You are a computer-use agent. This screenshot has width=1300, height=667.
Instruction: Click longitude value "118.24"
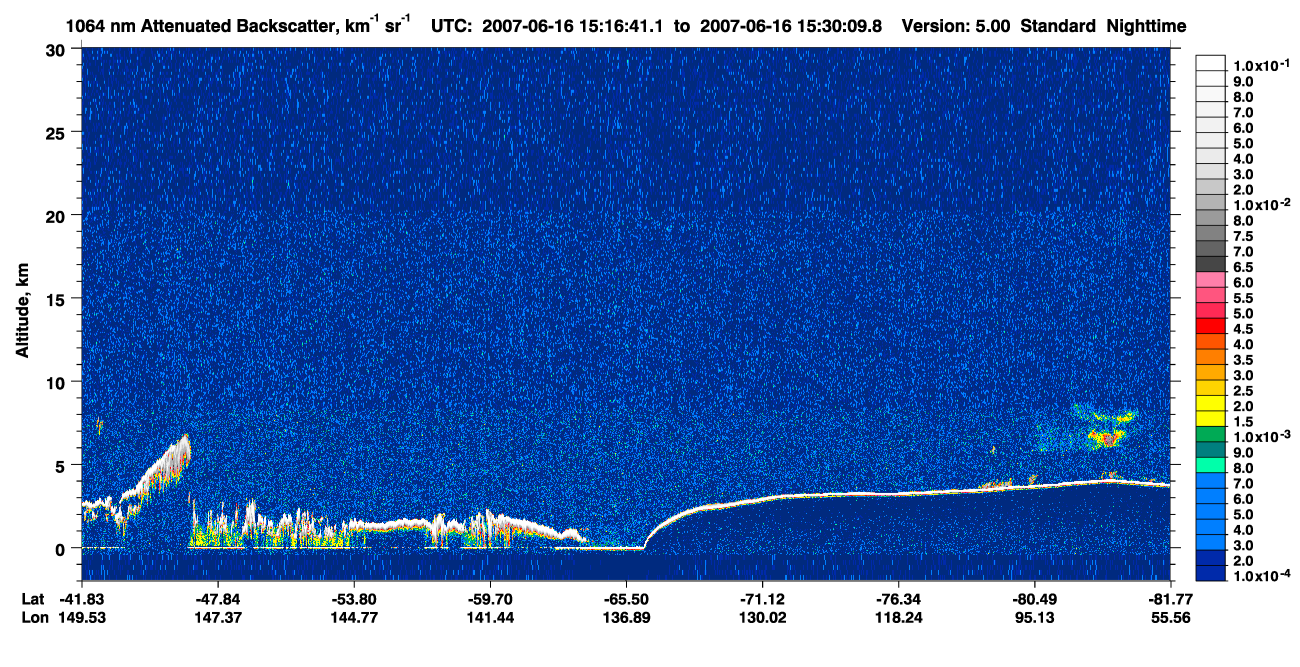click(898, 617)
